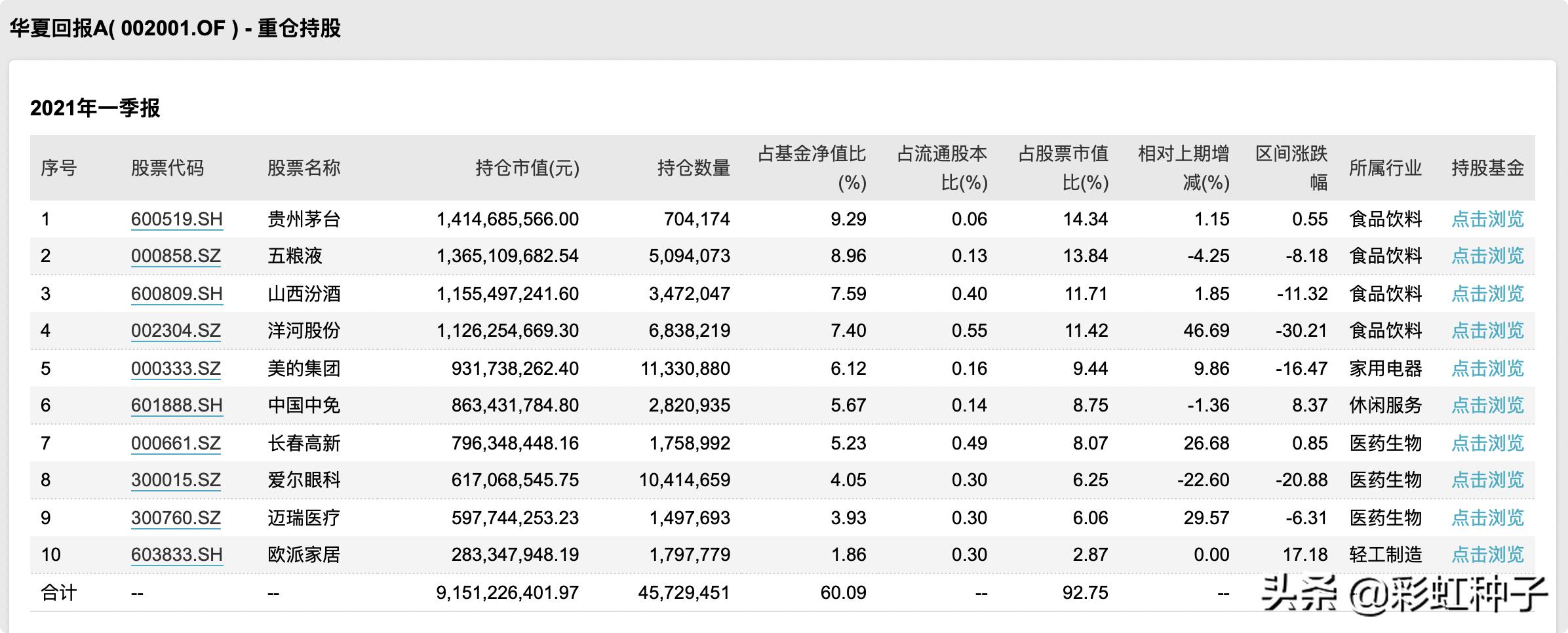This screenshot has width=1568, height=633.
Task: Open the 300760.SZ stock code link
Action: (176, 517)
